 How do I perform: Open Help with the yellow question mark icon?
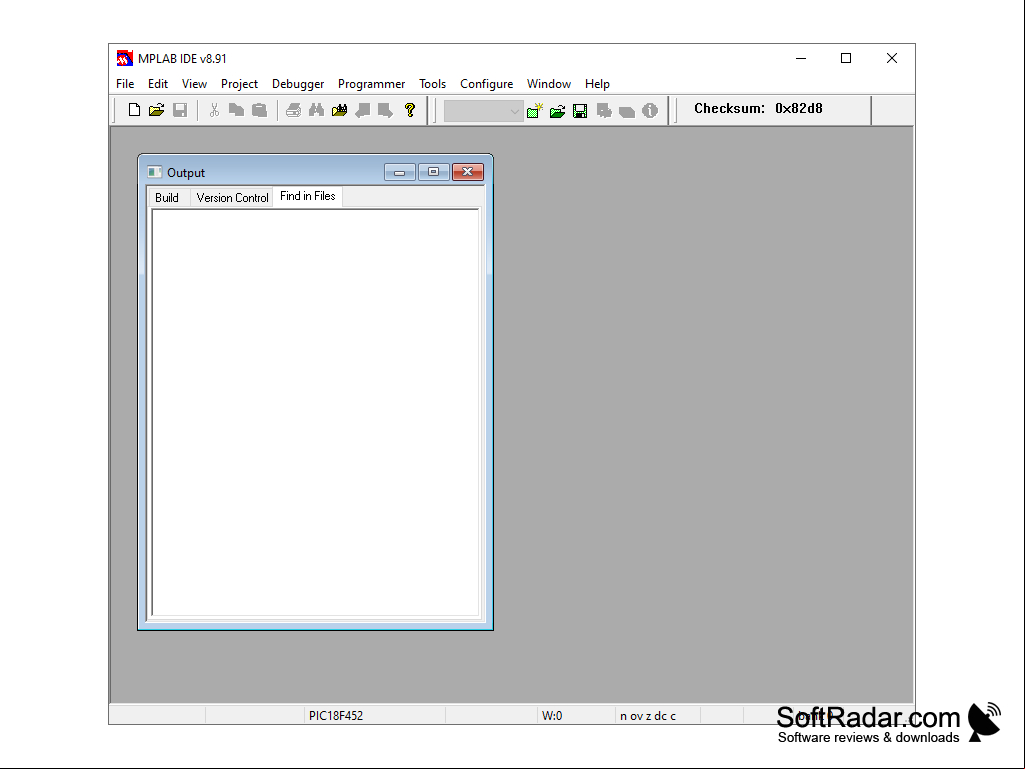[410, 110]
